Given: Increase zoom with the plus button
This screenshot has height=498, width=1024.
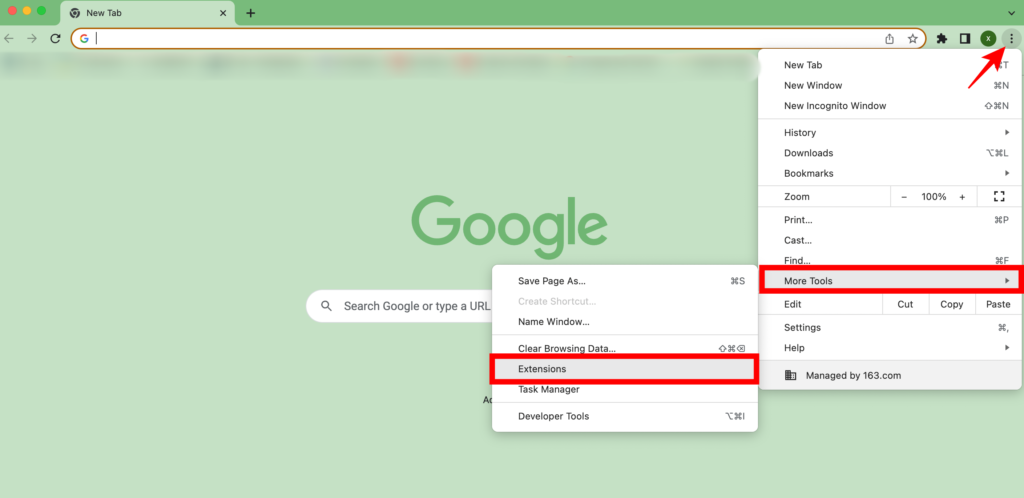Looking at the screenshot, I should coord(962,197).
